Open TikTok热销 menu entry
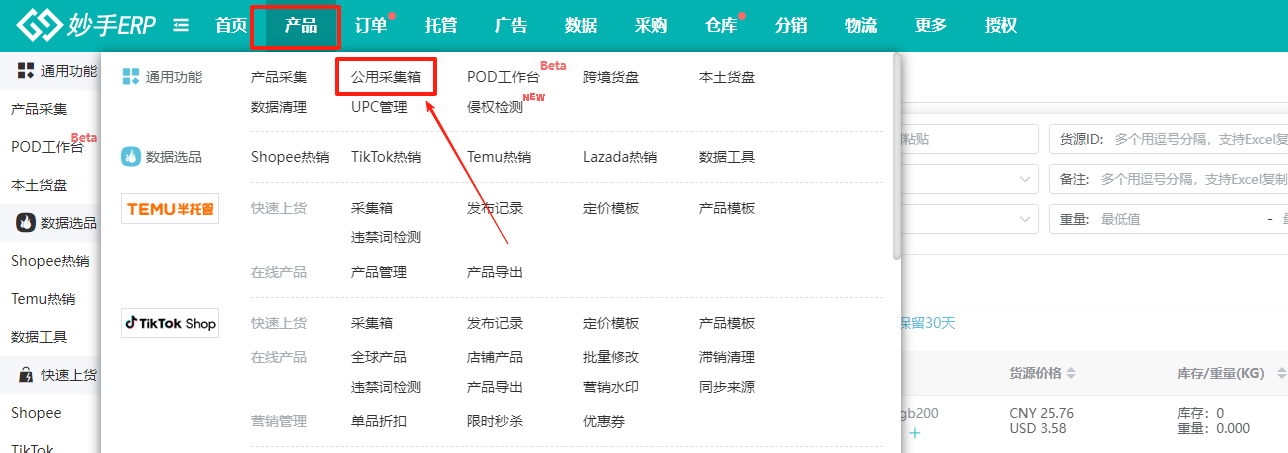 pos(386,157)
